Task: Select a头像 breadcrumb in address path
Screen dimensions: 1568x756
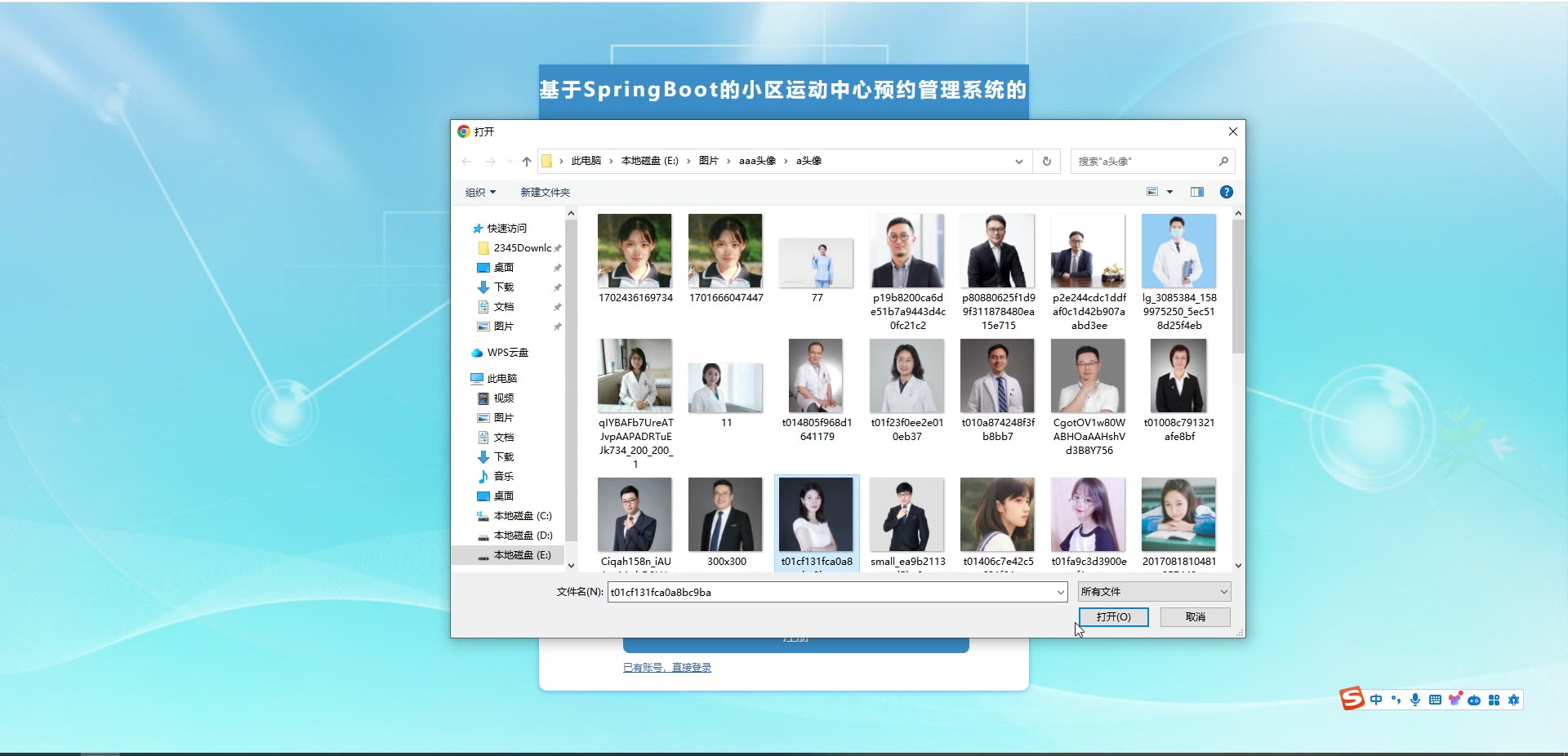Action: 808,161
